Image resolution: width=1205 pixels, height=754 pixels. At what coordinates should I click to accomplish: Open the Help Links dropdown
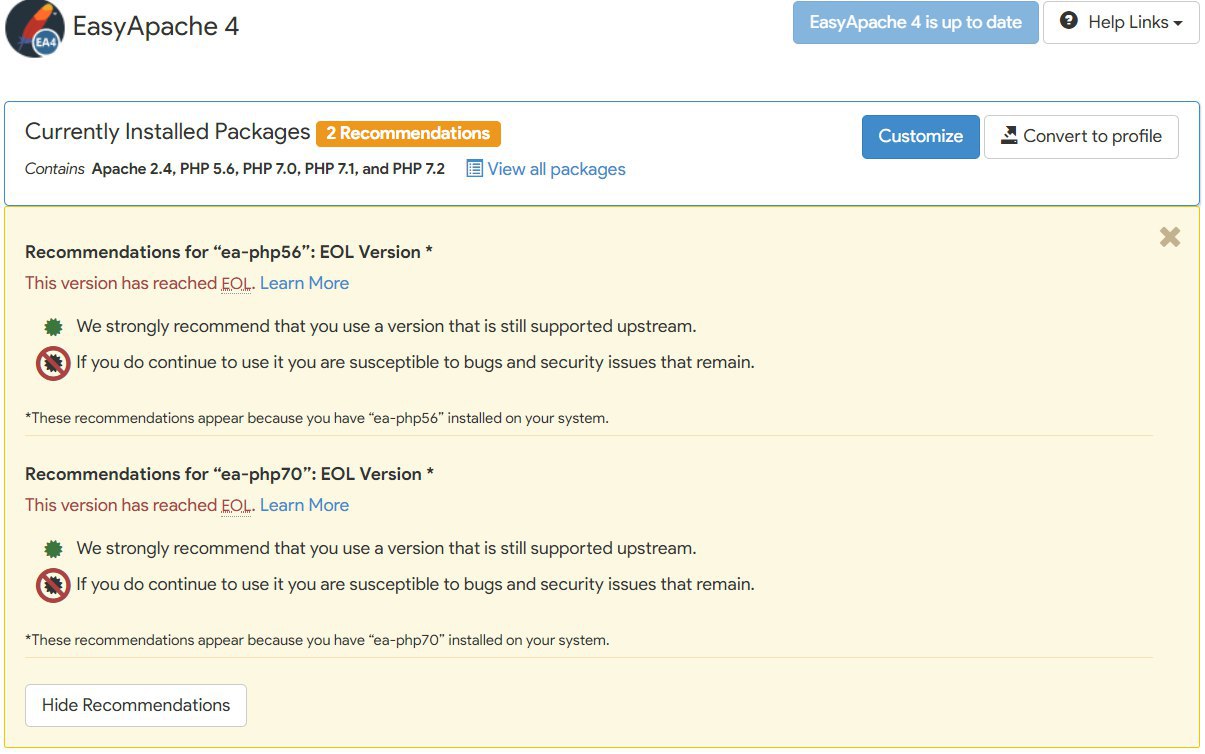(x=1121, y=22)
